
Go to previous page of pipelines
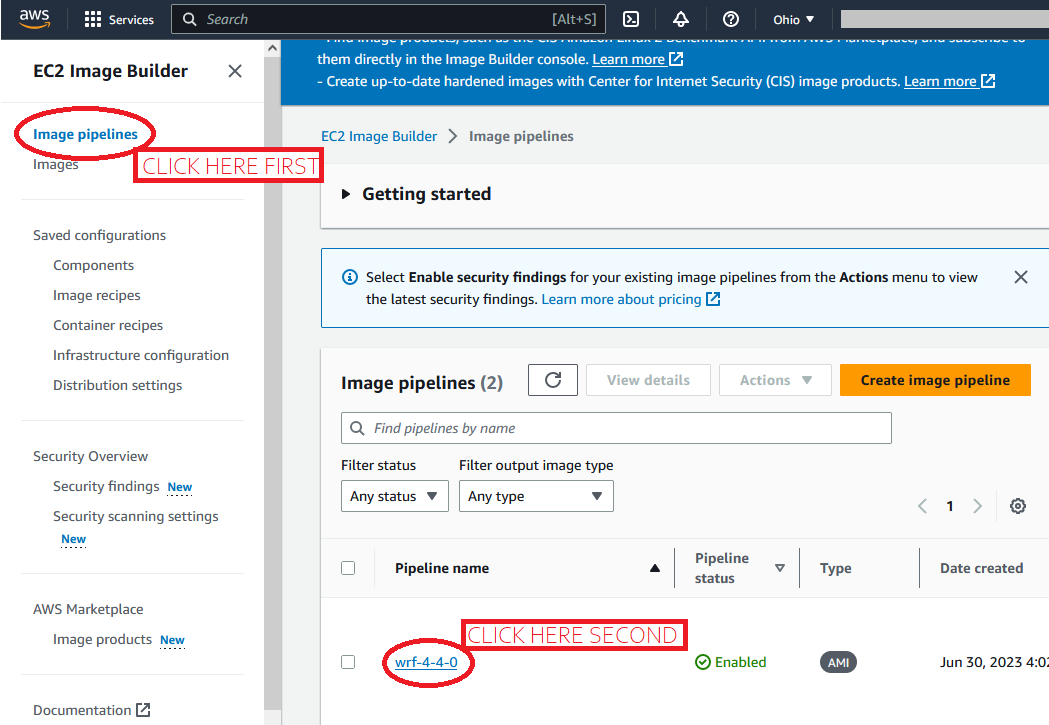click(923, 506)
